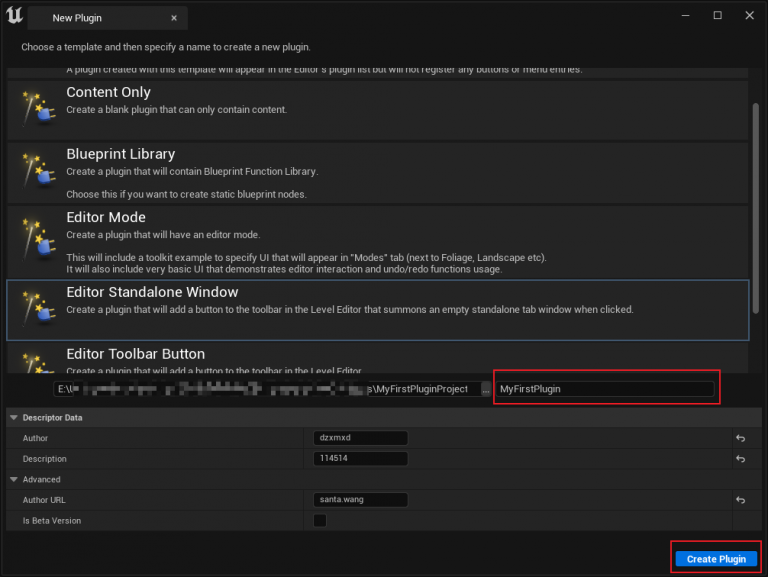Click the Author text field containing dzxmxd
Image resolution: width=768 pixels, height=577 pixels.
coord(360,438)
